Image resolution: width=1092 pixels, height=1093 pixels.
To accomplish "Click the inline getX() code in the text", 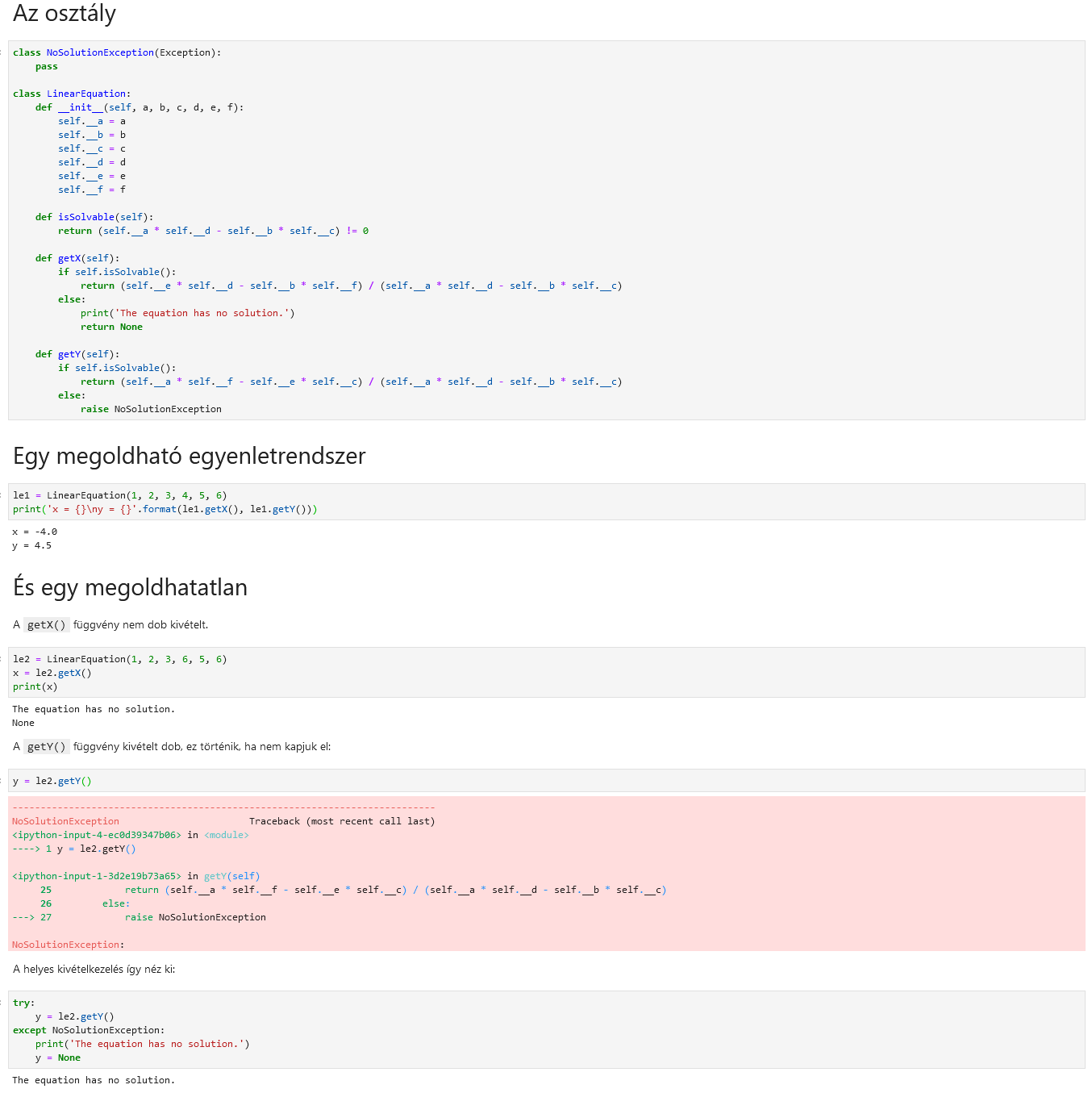I will tap(46, 625).
